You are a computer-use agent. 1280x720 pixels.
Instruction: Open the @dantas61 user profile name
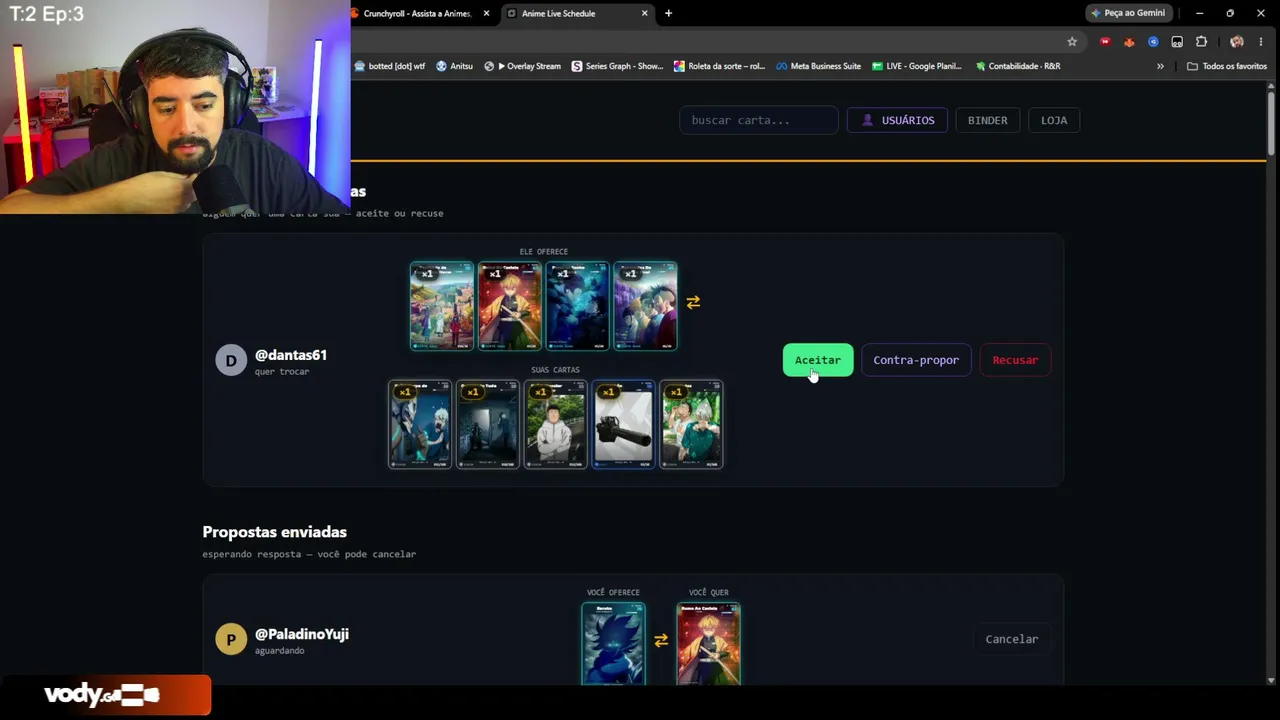(x=291, y=355)
